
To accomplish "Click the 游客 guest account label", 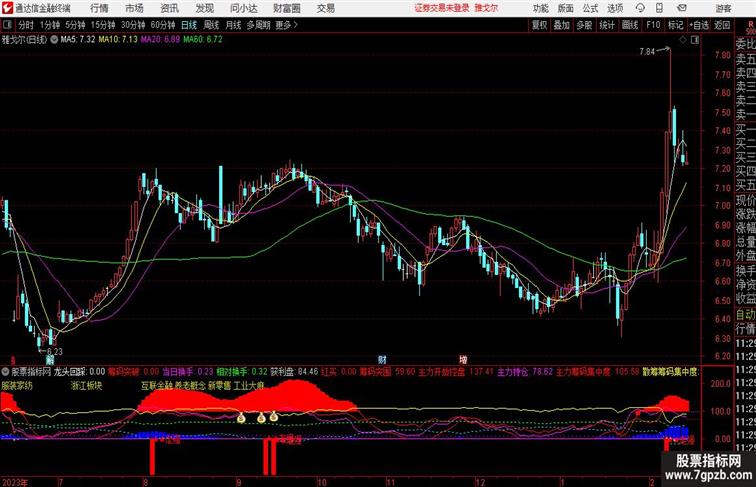I will coord(723,8).
